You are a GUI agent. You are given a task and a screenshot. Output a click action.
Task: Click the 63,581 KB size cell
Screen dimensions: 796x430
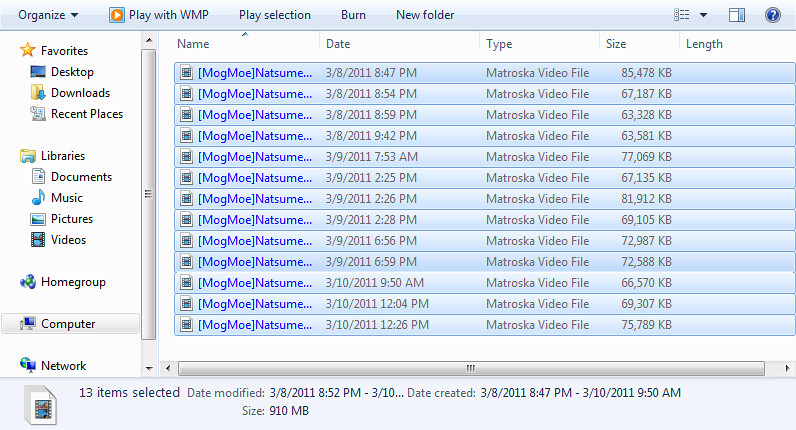point(646,136)
